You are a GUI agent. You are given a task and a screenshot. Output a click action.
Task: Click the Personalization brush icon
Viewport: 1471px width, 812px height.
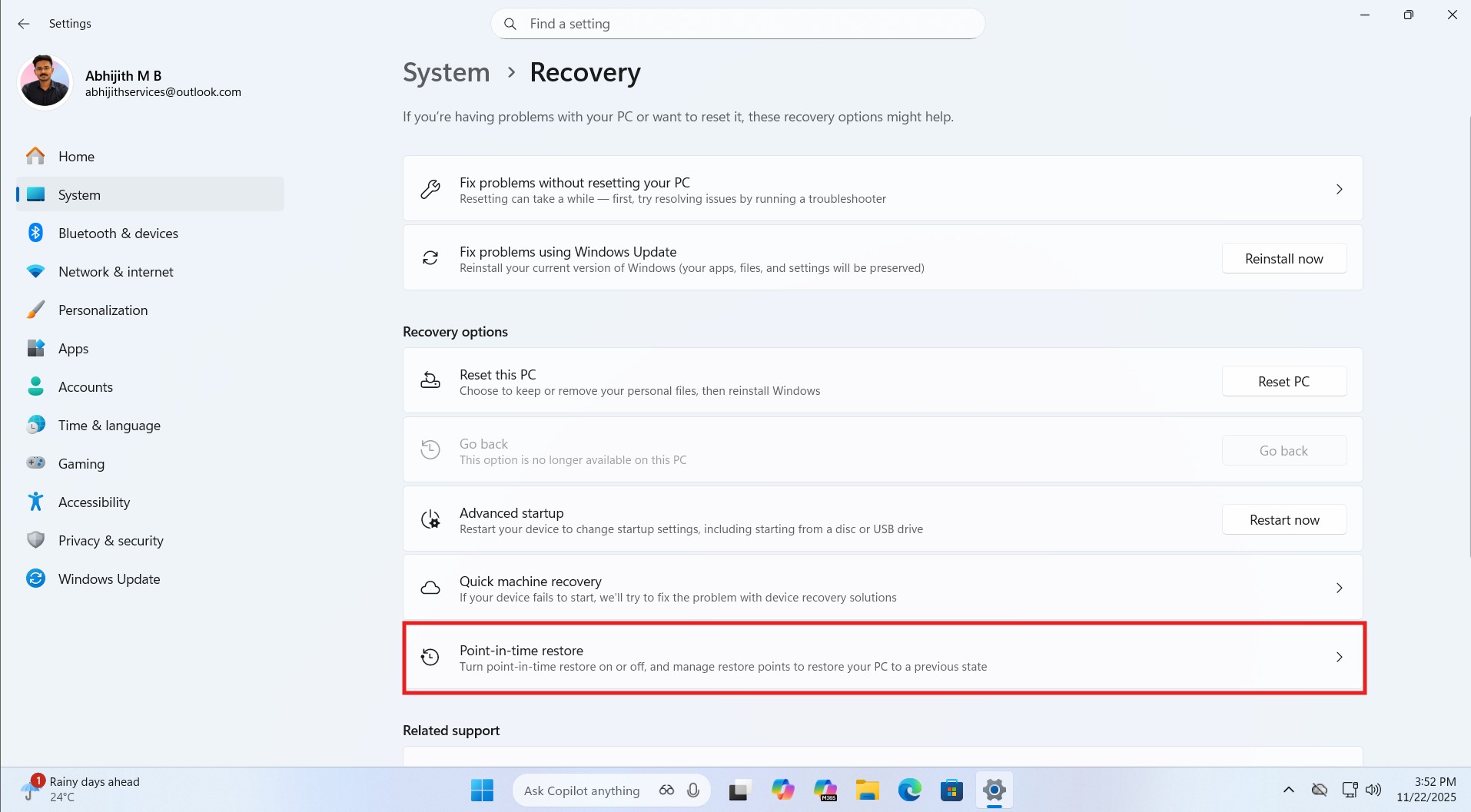click(x=35, y=310)
